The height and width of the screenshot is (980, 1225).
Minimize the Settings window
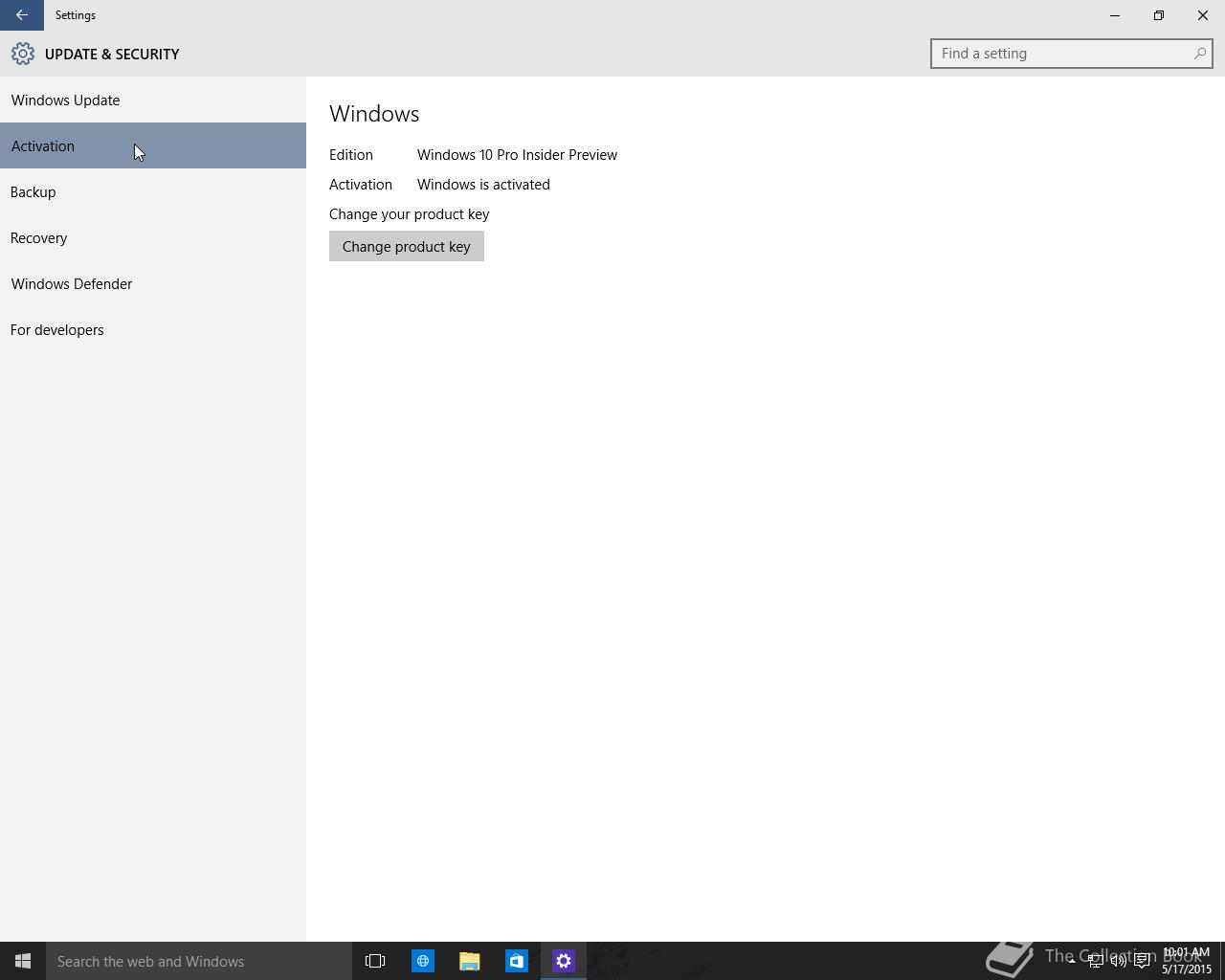tap(1115, 15)
